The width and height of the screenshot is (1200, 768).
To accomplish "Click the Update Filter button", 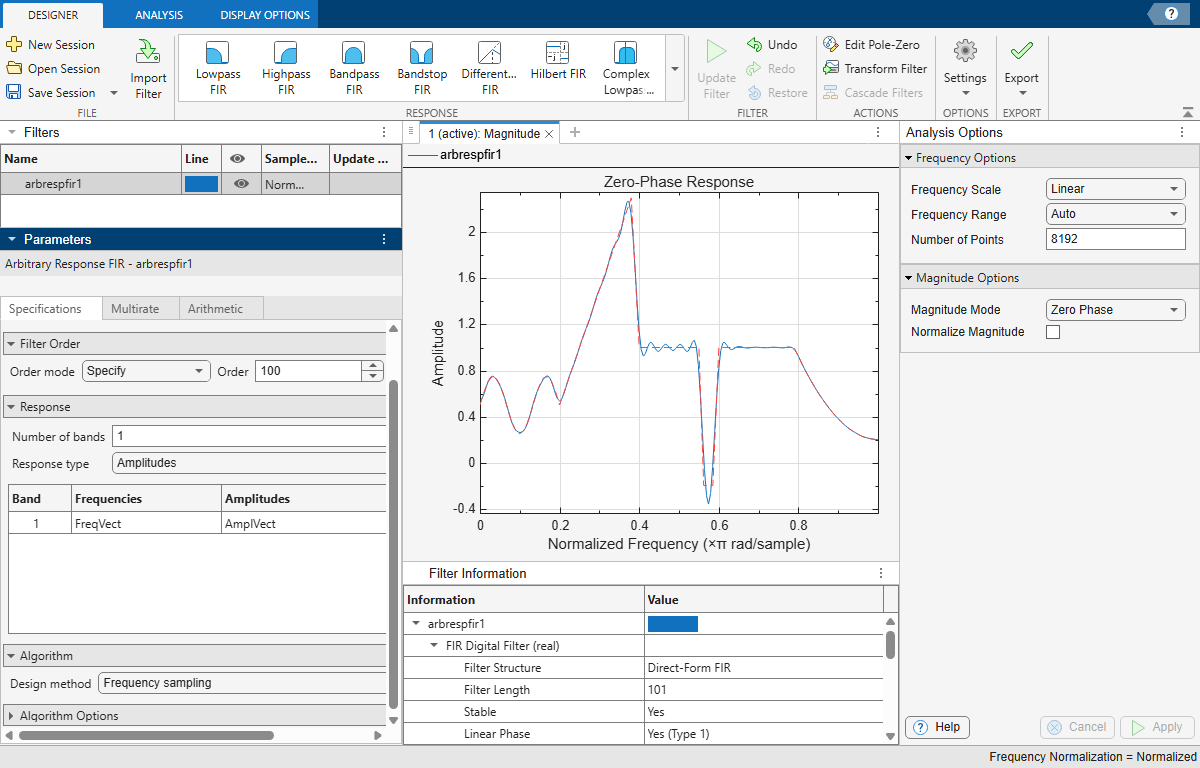I will (716, 70).
